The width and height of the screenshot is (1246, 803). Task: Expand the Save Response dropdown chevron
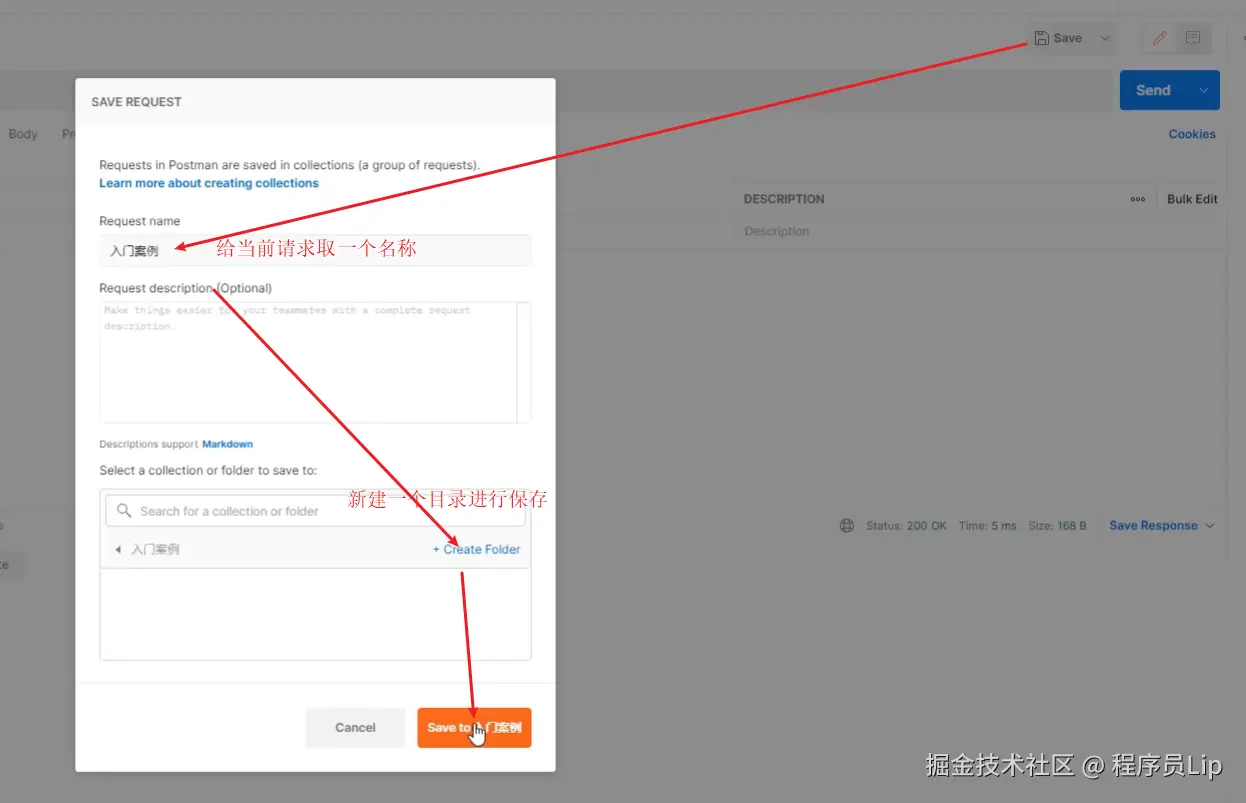pyautogui.click(x=1210, y=525)
